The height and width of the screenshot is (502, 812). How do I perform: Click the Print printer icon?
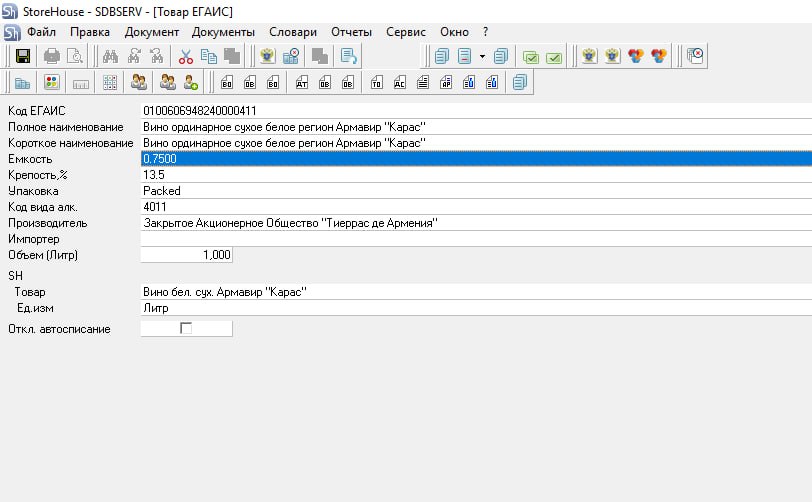coord(51,56)
